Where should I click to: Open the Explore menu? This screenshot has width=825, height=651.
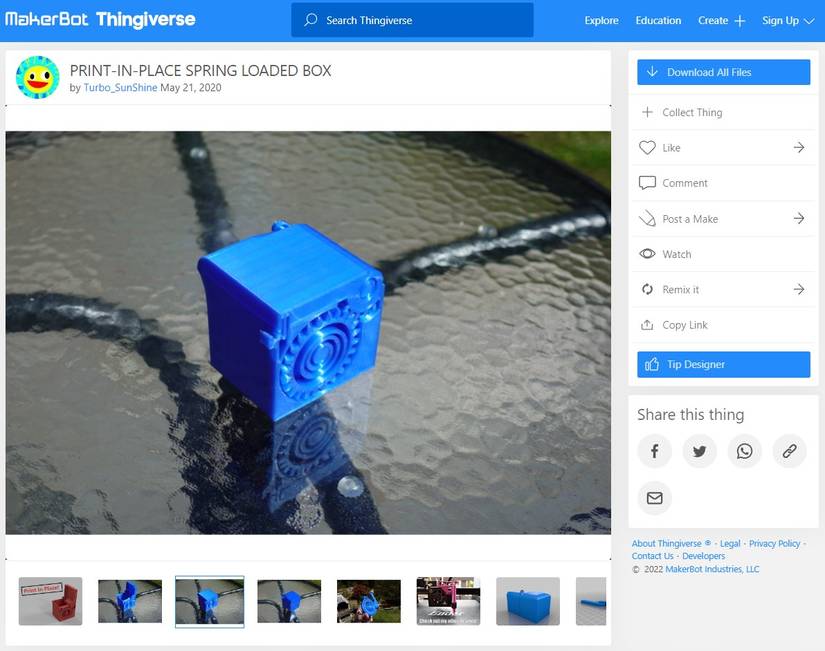tap(601, 20)
